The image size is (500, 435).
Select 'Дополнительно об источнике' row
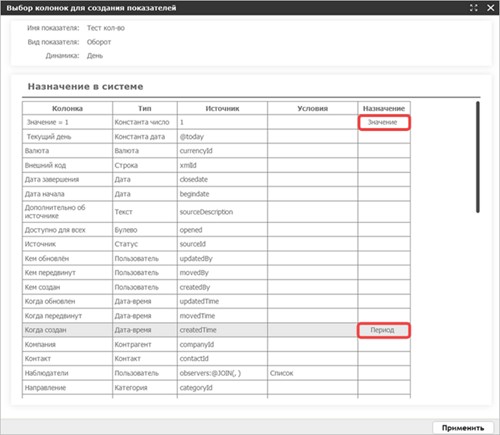pyautogui.click(x=216, y=212)
